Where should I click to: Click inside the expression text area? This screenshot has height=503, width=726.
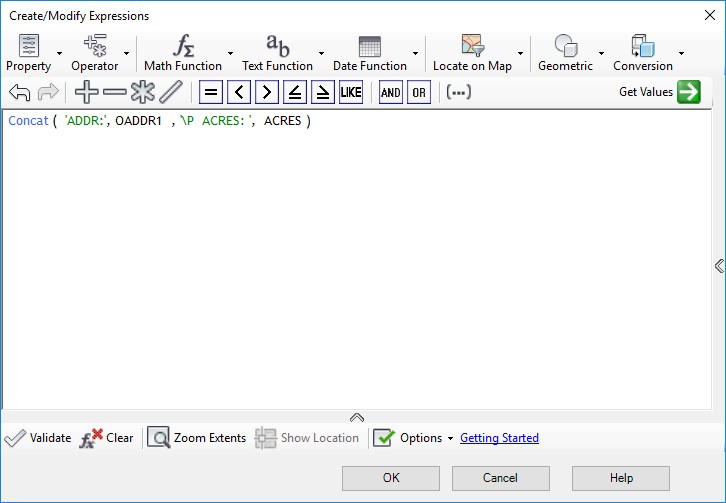pos(357,259)
